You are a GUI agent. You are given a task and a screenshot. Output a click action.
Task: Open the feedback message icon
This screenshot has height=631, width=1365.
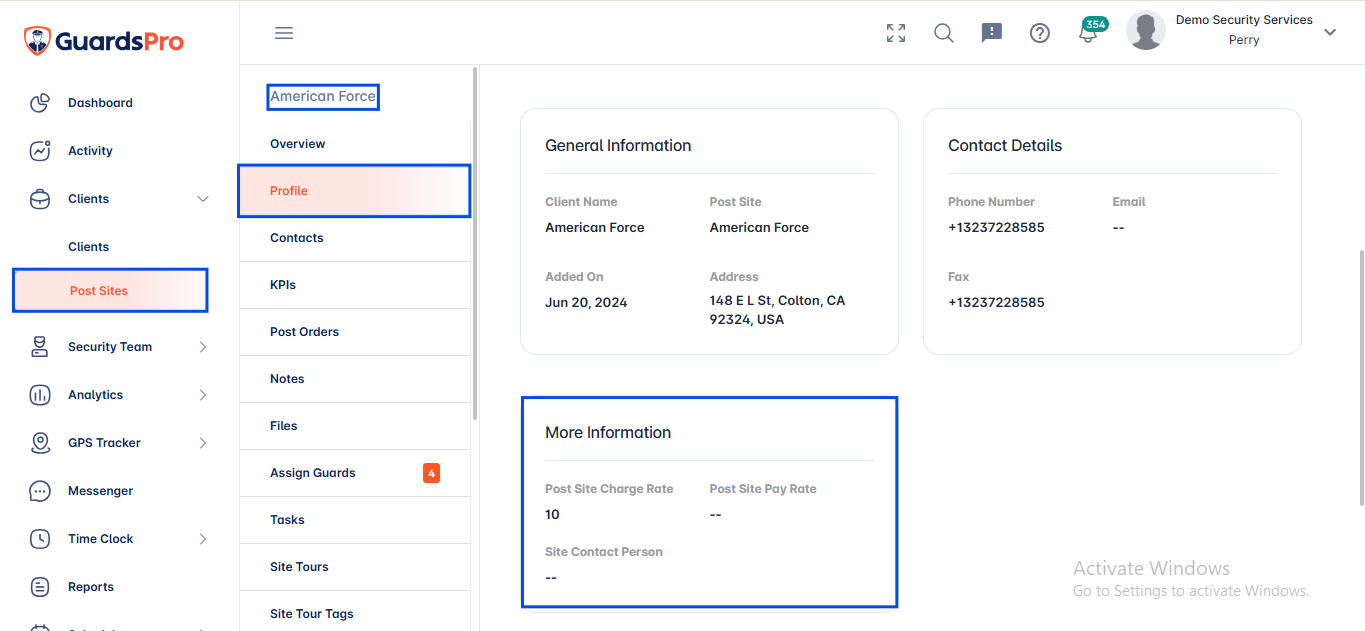992,33
